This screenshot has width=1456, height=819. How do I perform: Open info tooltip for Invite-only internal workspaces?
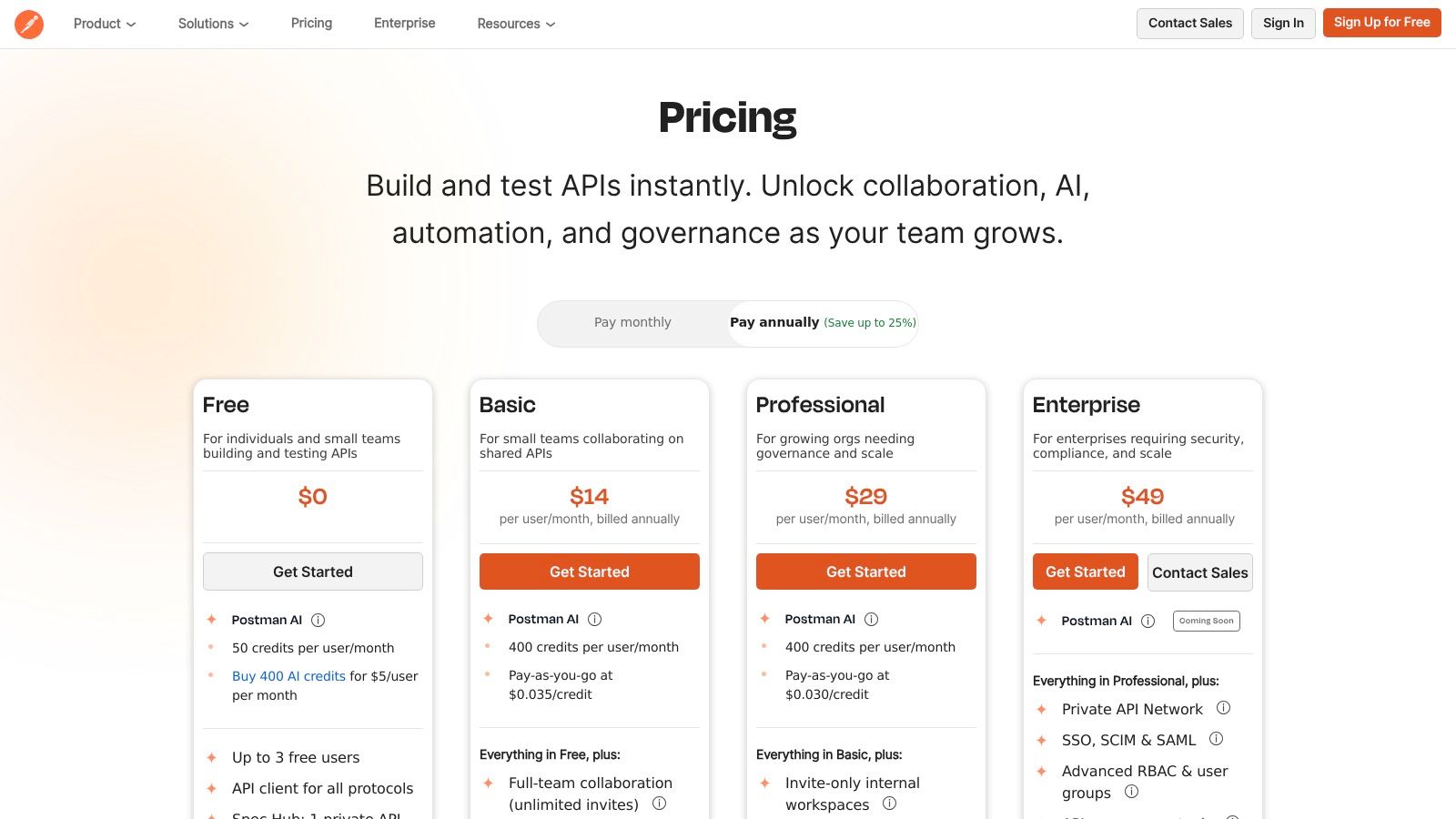pyautogui.click(x=889, y=804)
